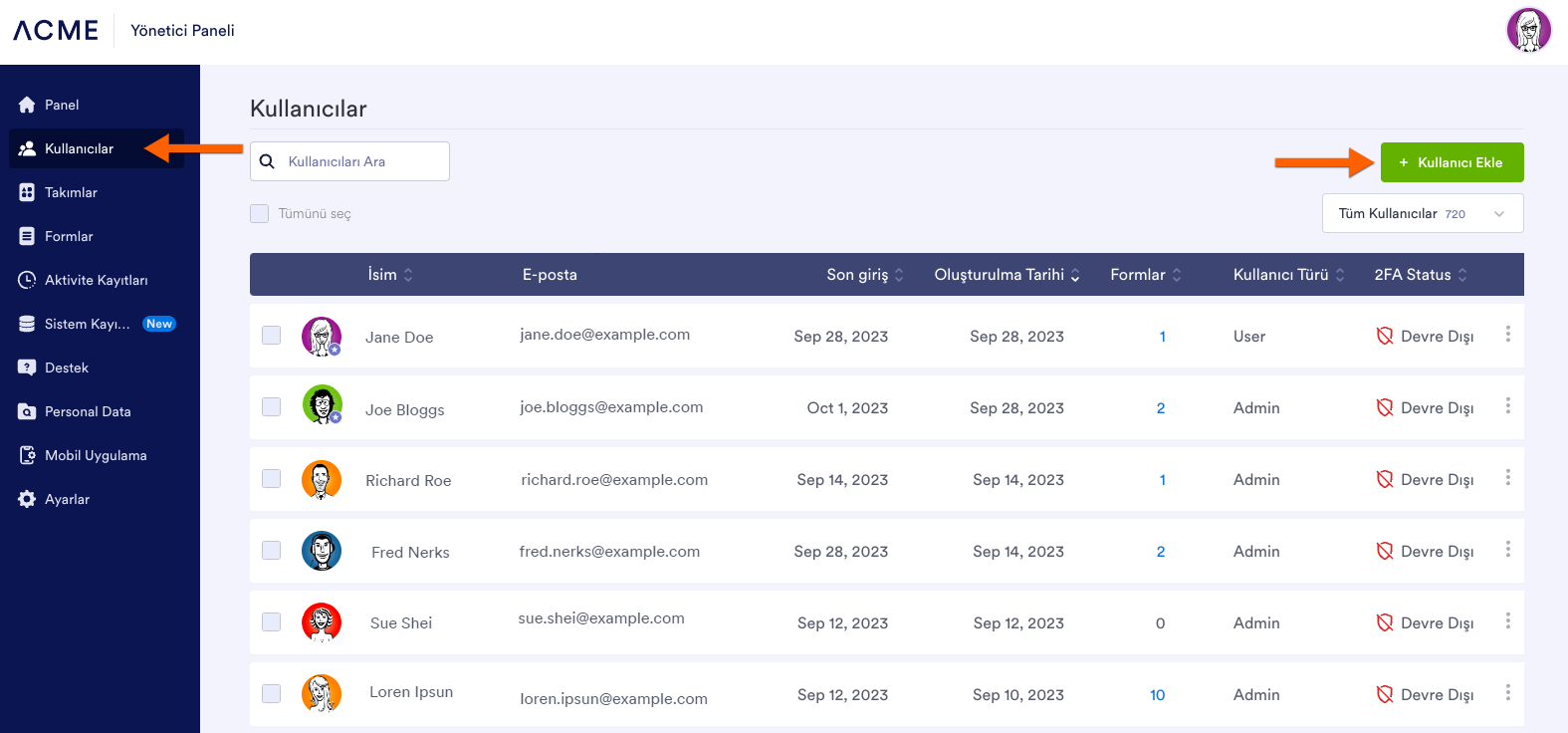
Task: Go to Mobil Uygulama menu item
Action: point(96,455)
